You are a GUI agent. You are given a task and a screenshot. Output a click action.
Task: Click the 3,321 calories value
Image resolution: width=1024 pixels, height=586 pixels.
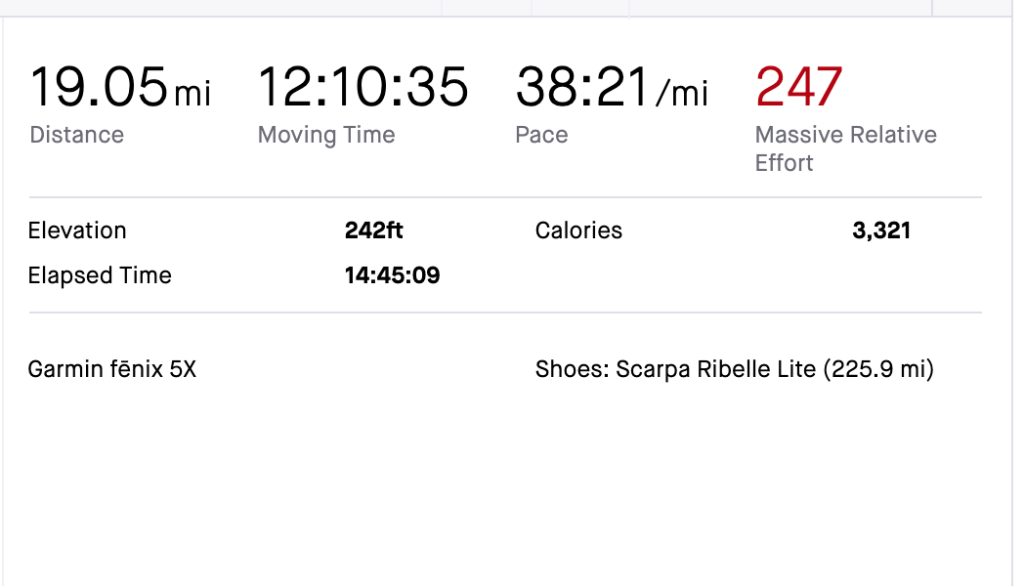[x=881, y=230]
